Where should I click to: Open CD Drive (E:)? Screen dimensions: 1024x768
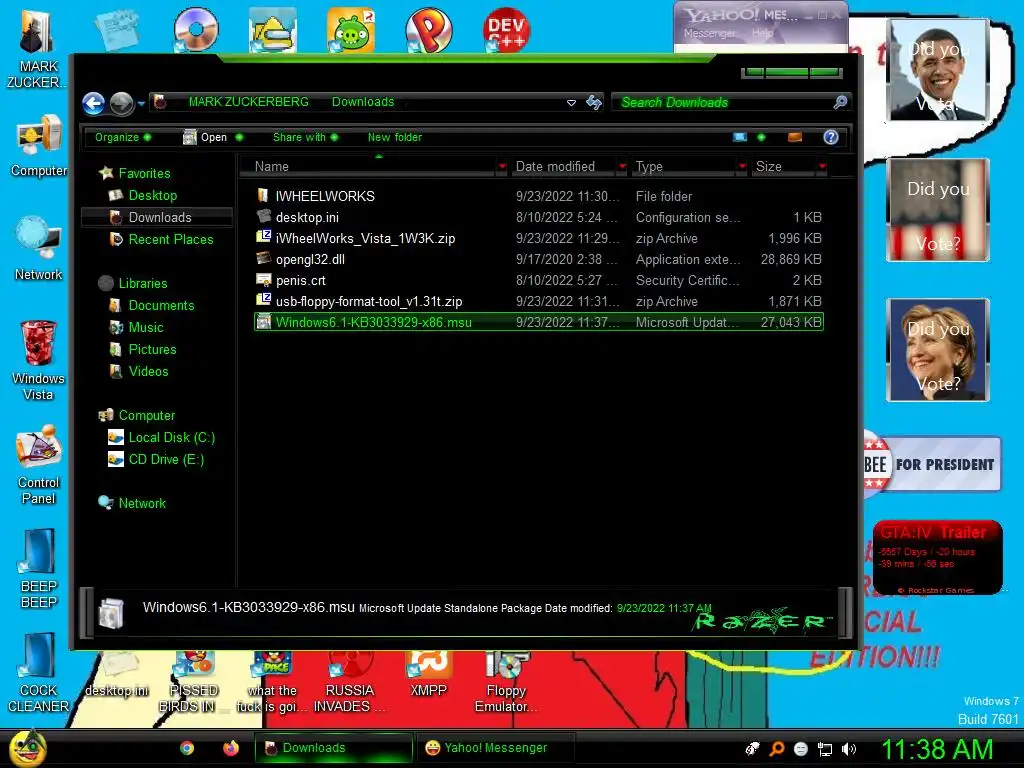[x=156, y=459]
